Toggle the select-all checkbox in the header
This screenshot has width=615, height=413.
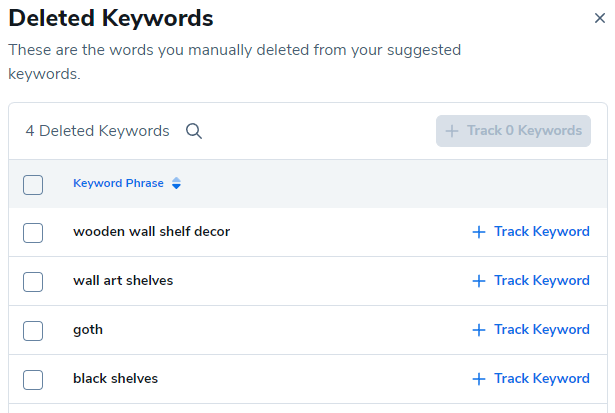point(33,184)
